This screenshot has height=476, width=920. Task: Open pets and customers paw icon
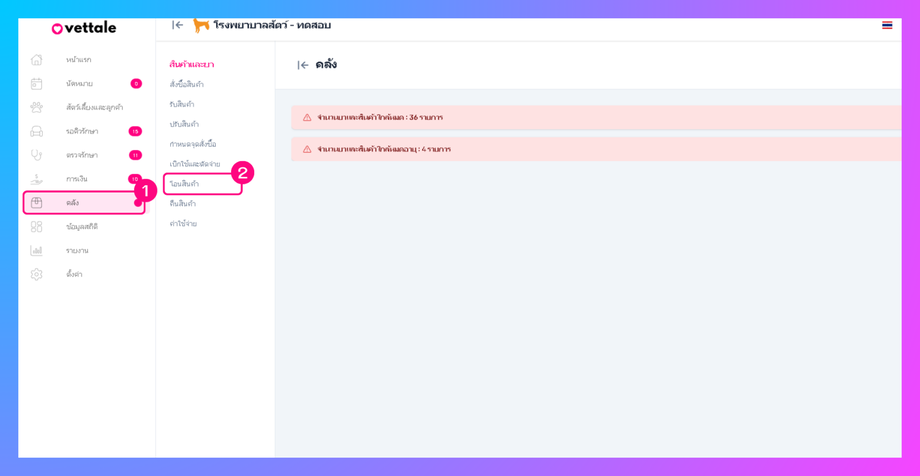click(x=36, y=107)
